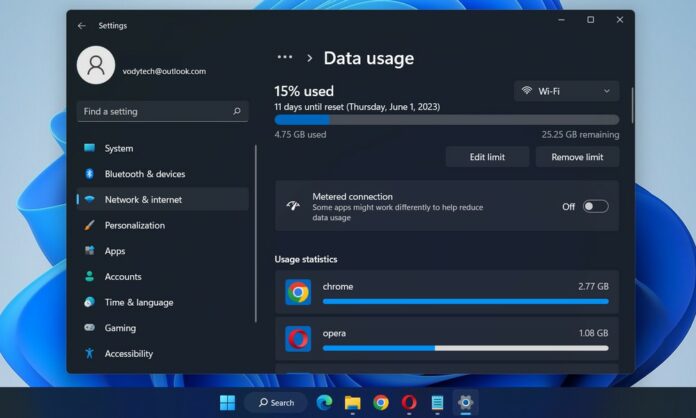Viewport: 696px width, 418px height.
Task: Click the 1.08 GB opera value
Action: pos(593,333)
